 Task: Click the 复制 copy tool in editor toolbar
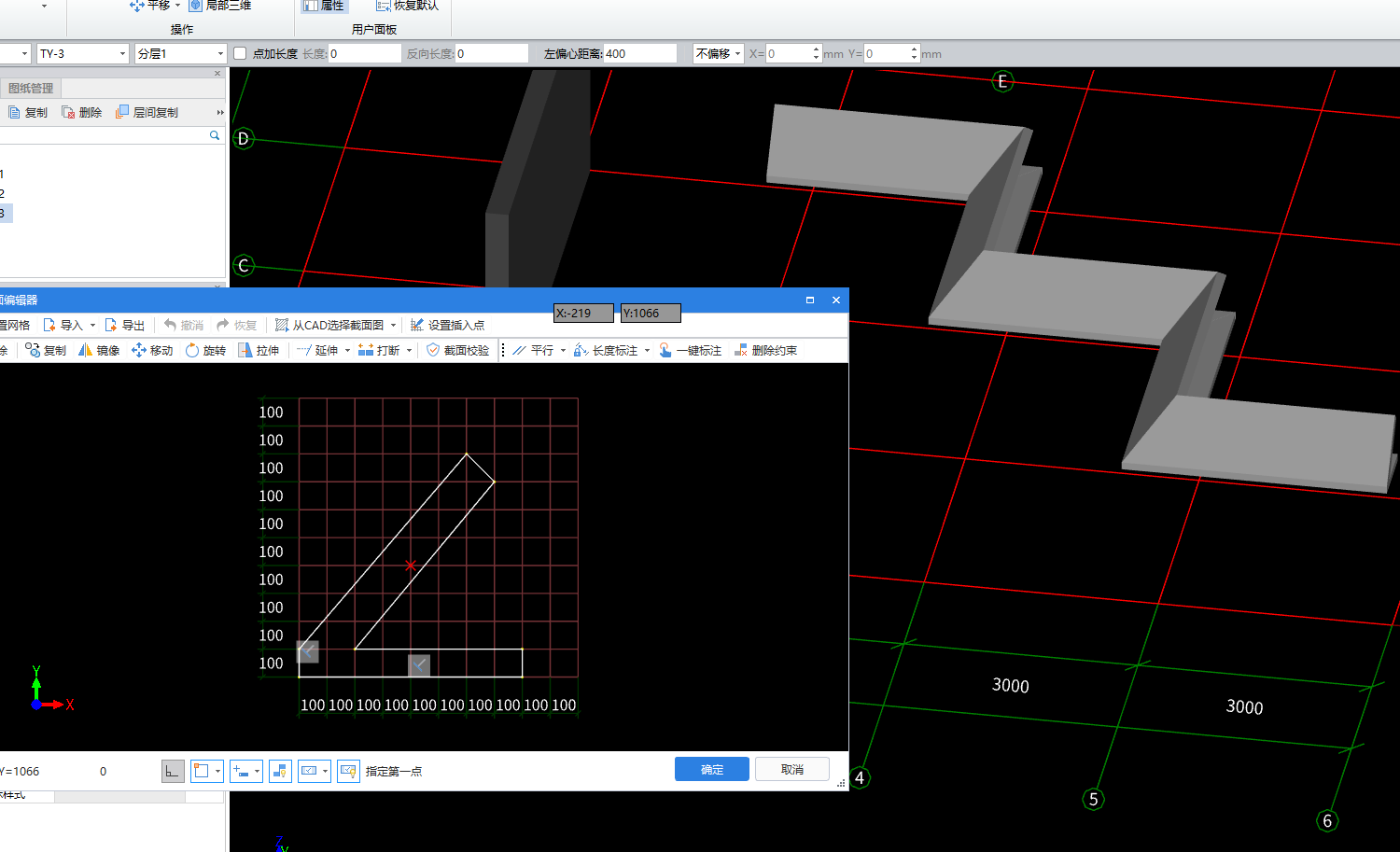(x=46, y=350)
